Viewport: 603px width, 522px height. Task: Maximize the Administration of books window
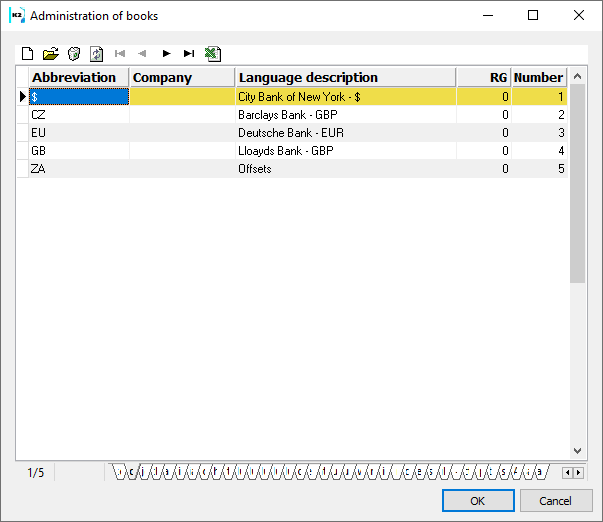[533, 15]
